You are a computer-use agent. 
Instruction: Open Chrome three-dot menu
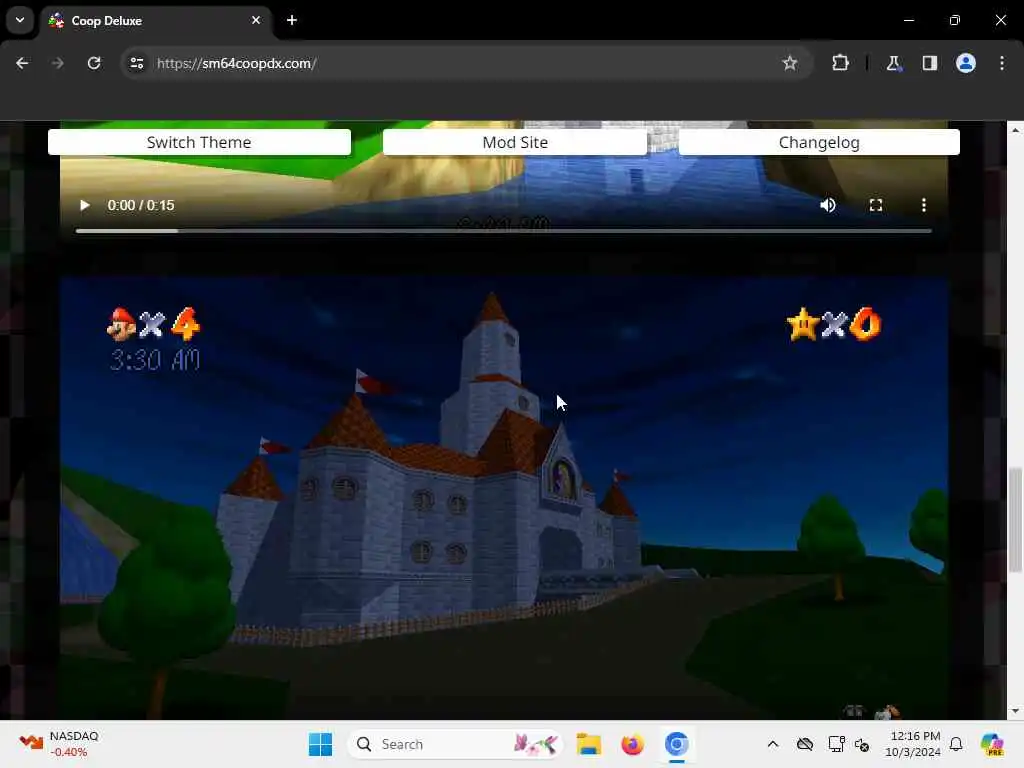1002,63
